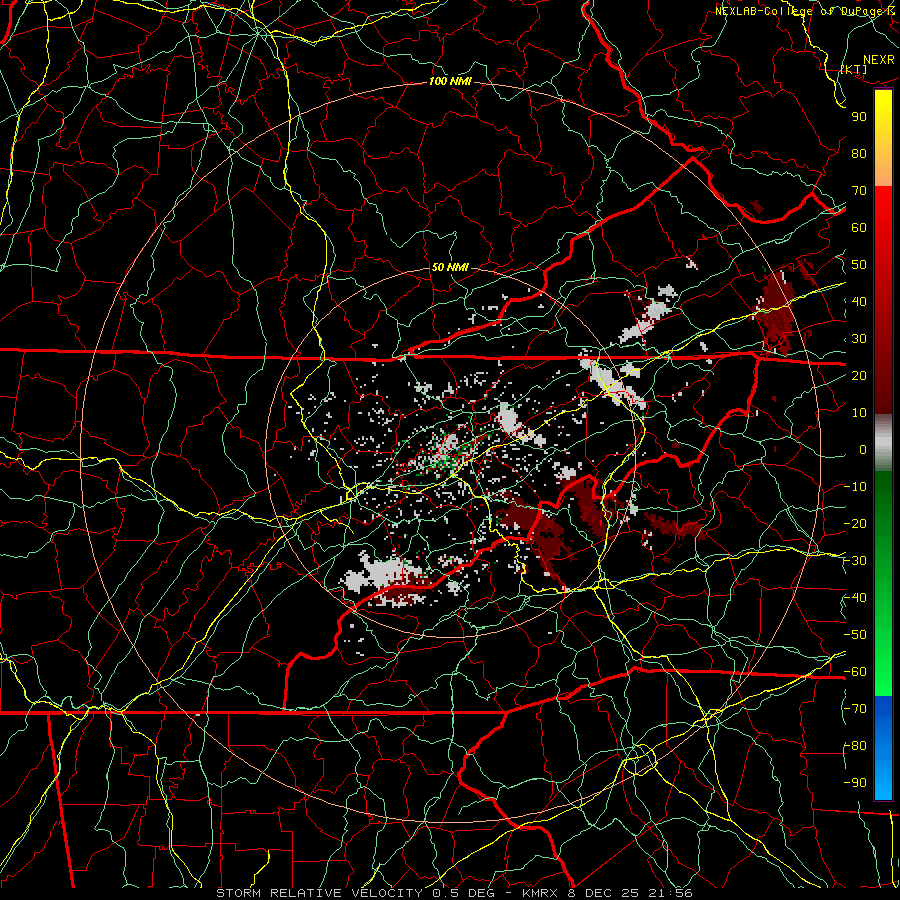Click the -80 value on the velocity scale
The height and width of the screenshot is (900, 900).
(x=855, y=746)
